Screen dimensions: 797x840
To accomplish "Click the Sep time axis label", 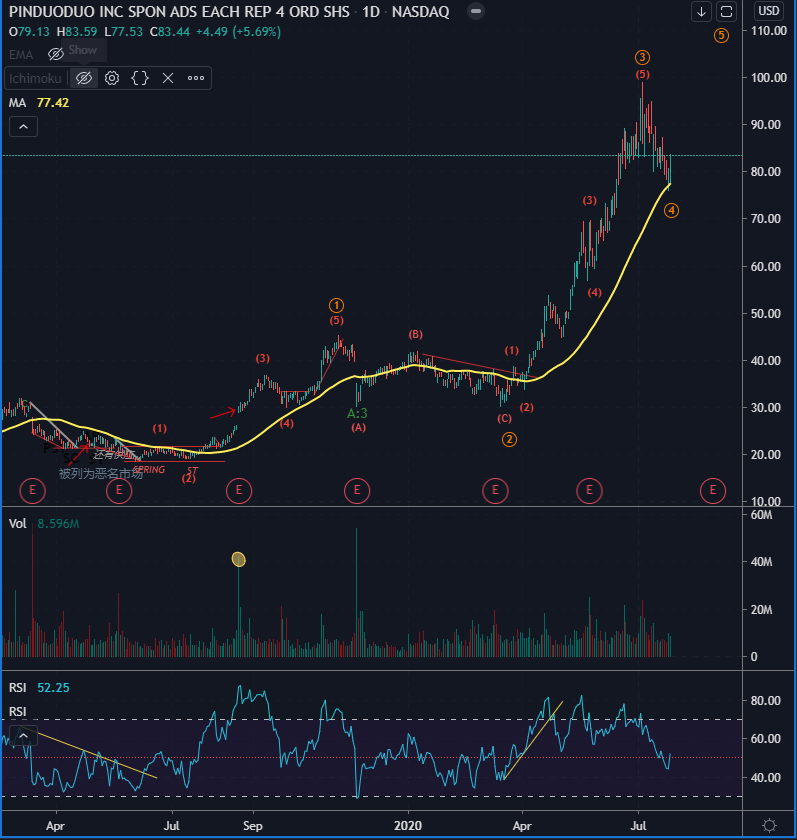I will pos(252,826).
